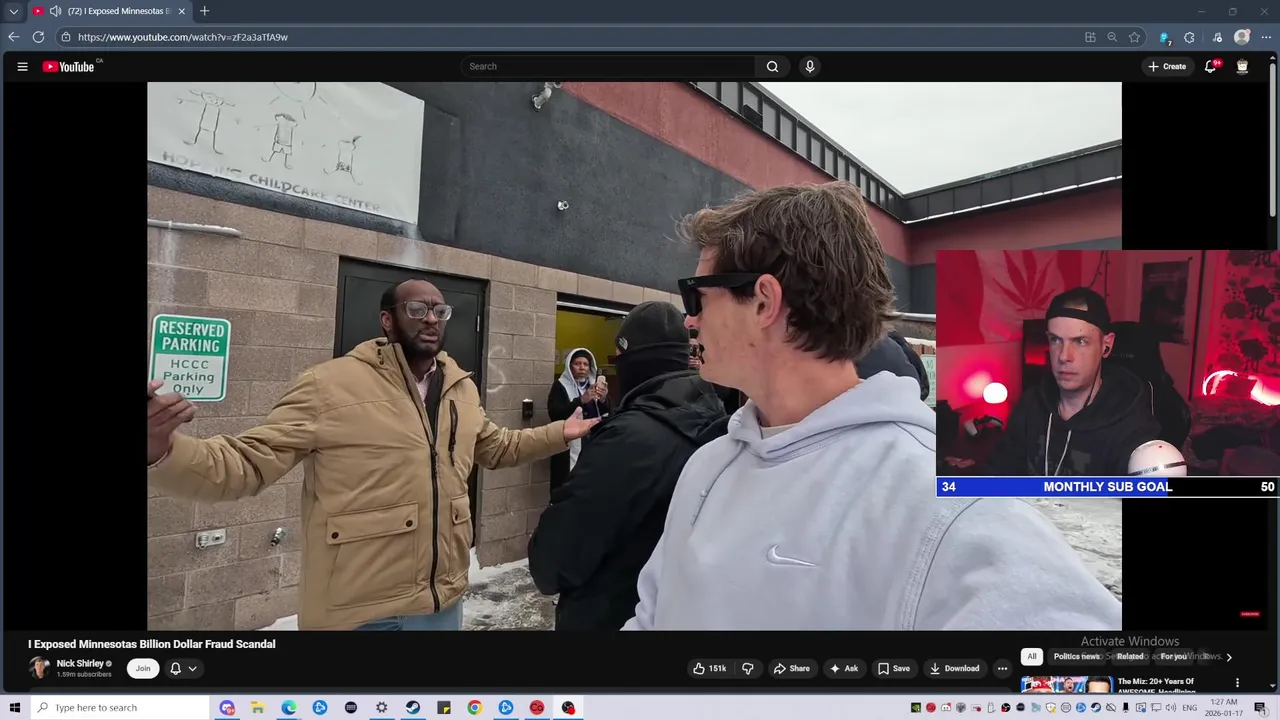Image resolution: width=1280 pixels, height=720 pixels.
Task: Save the video to a playlist
Action: (893, 668)
